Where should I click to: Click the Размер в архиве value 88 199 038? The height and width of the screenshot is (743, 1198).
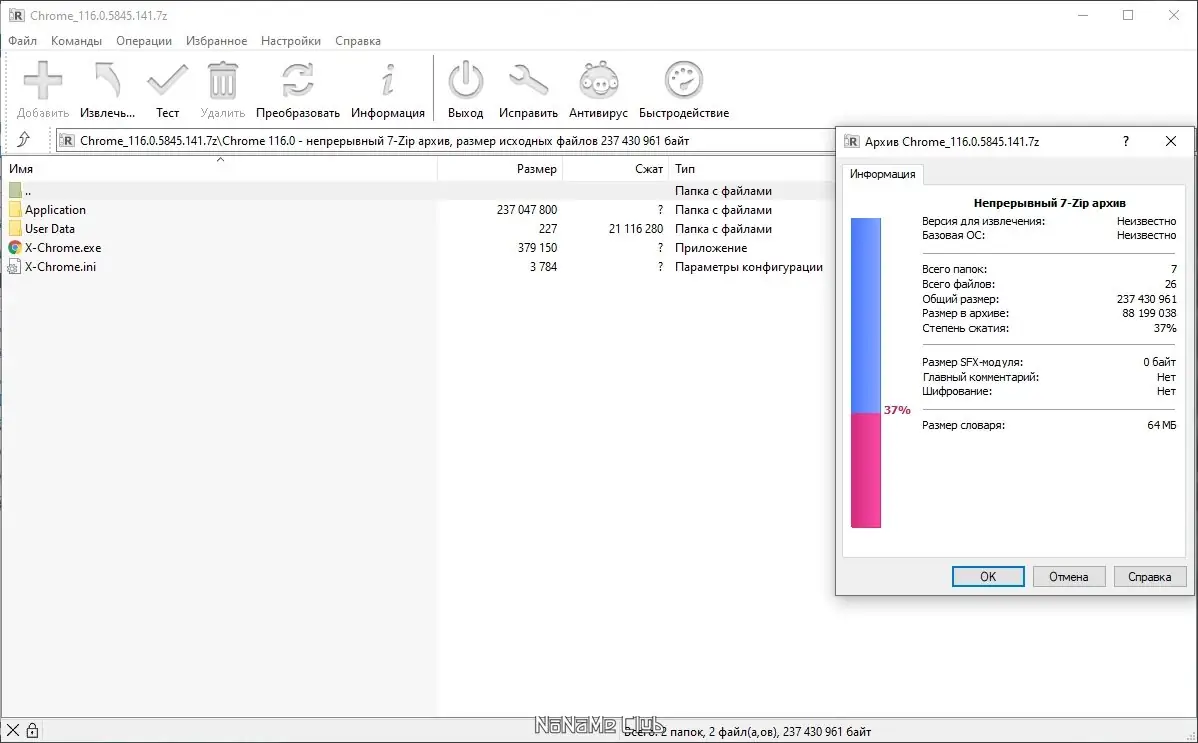coord(1149,313)
